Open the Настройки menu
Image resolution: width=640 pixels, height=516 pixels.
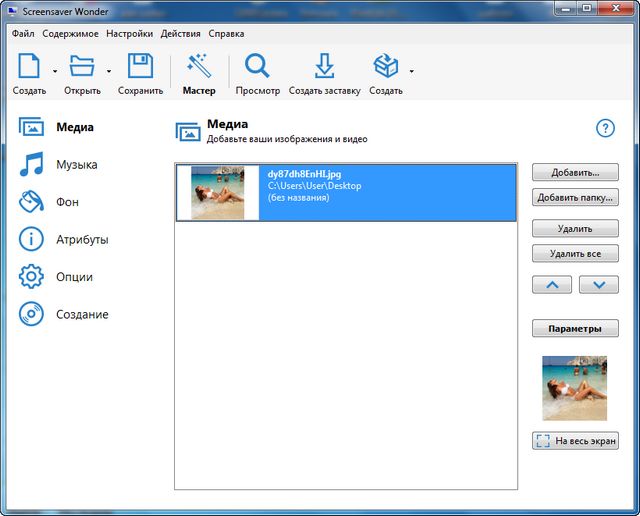(129, 33)
